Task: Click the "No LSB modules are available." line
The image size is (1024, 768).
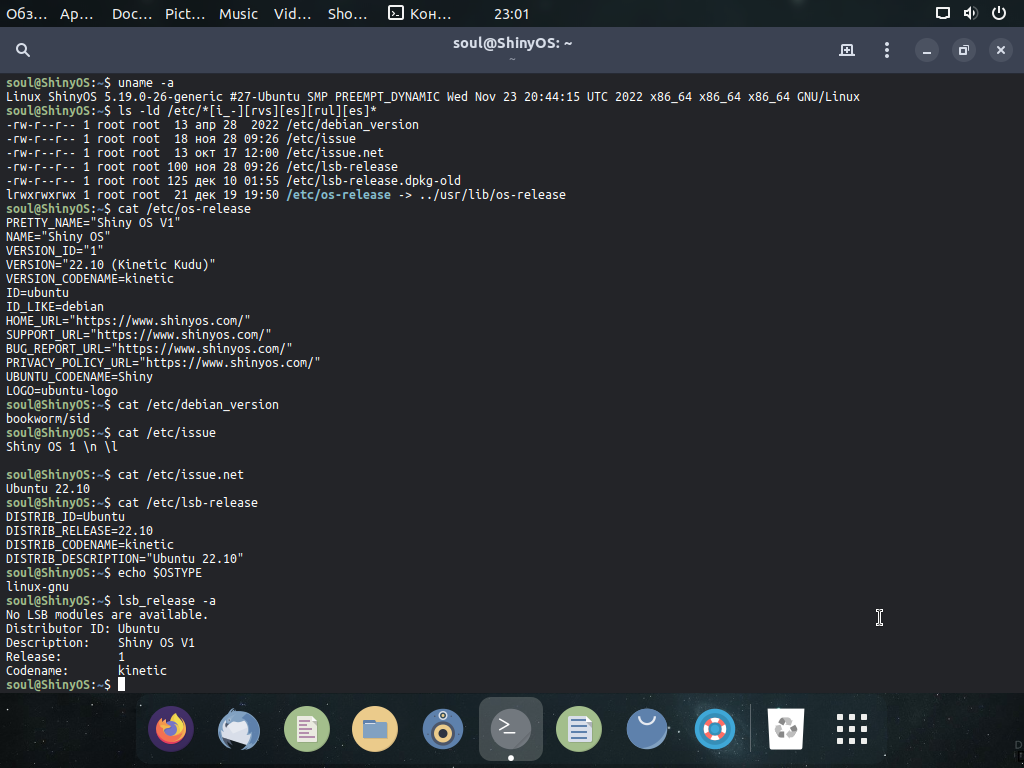Action: [107, 615]
